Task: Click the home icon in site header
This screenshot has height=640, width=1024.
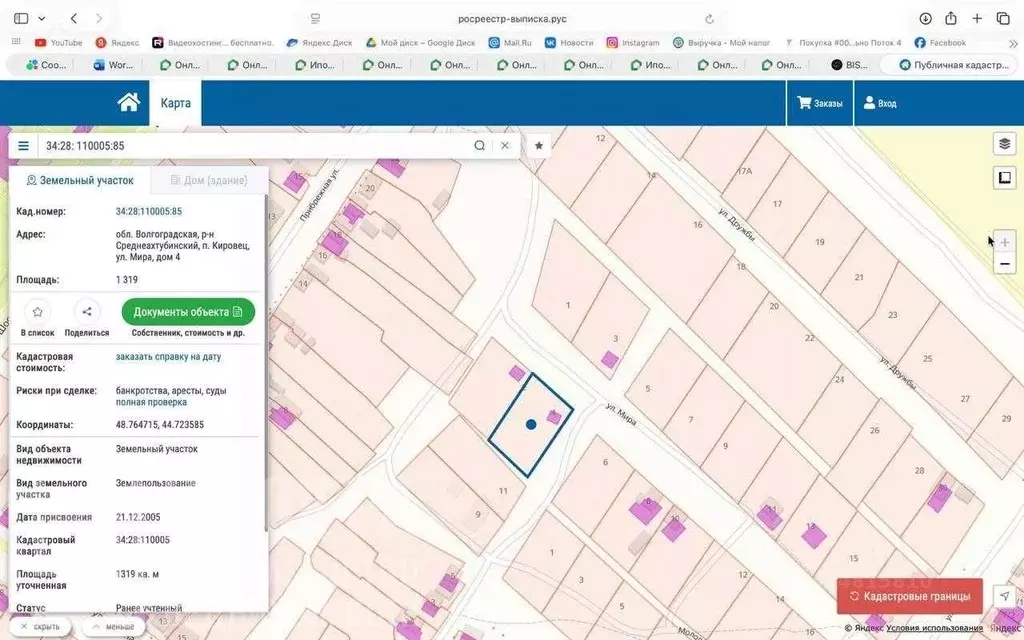Action: [128, 102]
